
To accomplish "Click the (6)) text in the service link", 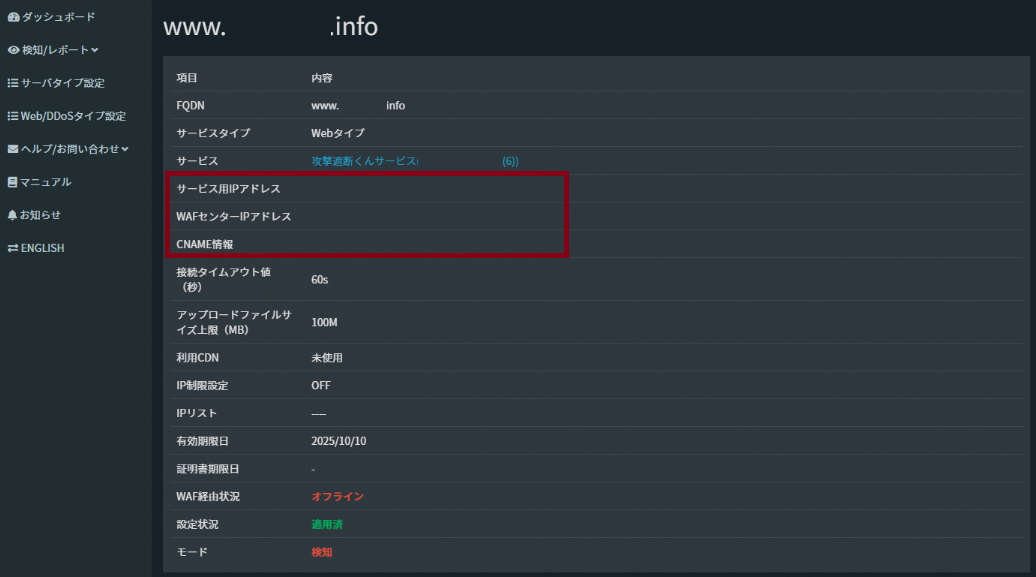I will coord(510,161).
